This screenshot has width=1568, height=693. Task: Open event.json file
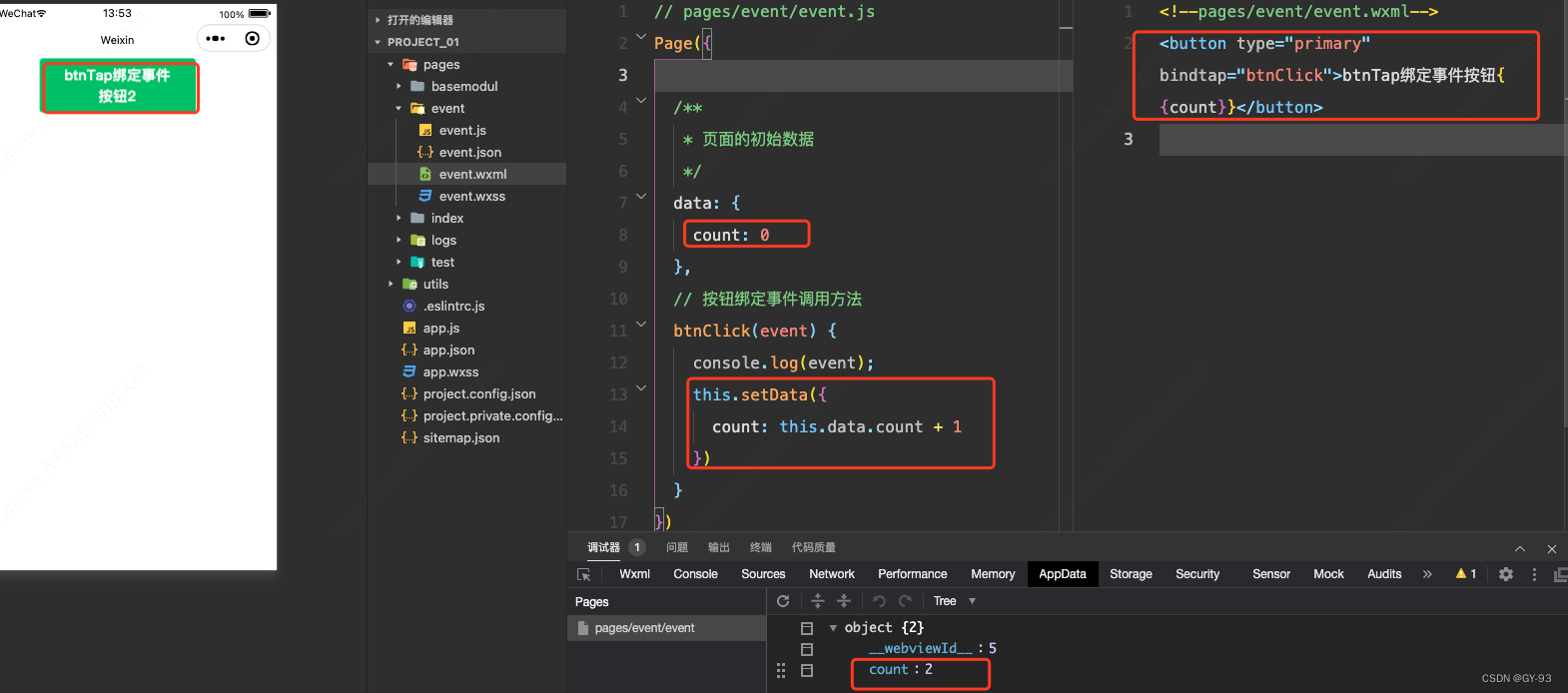[x=469, y=153]
